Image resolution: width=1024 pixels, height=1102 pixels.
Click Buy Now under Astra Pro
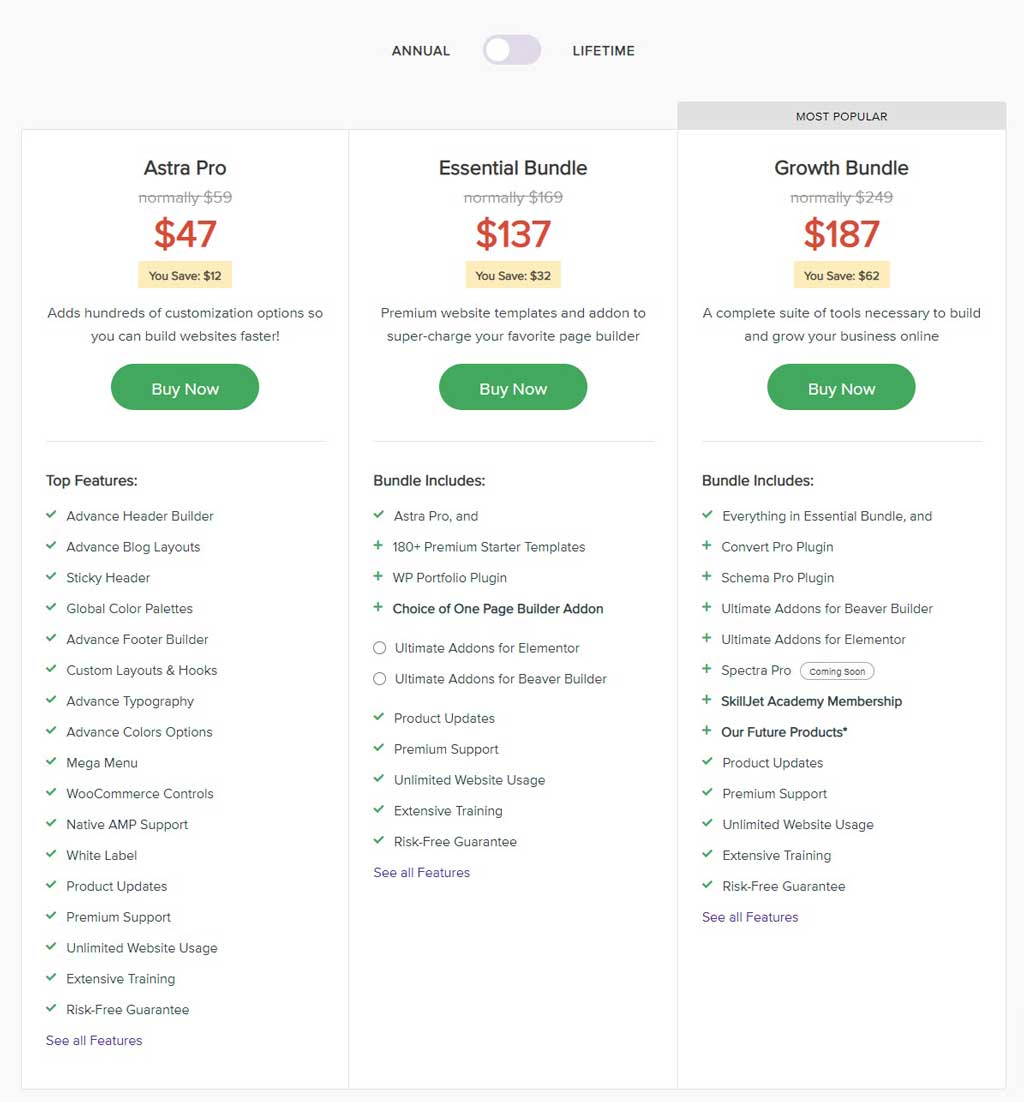pos(185,387)
